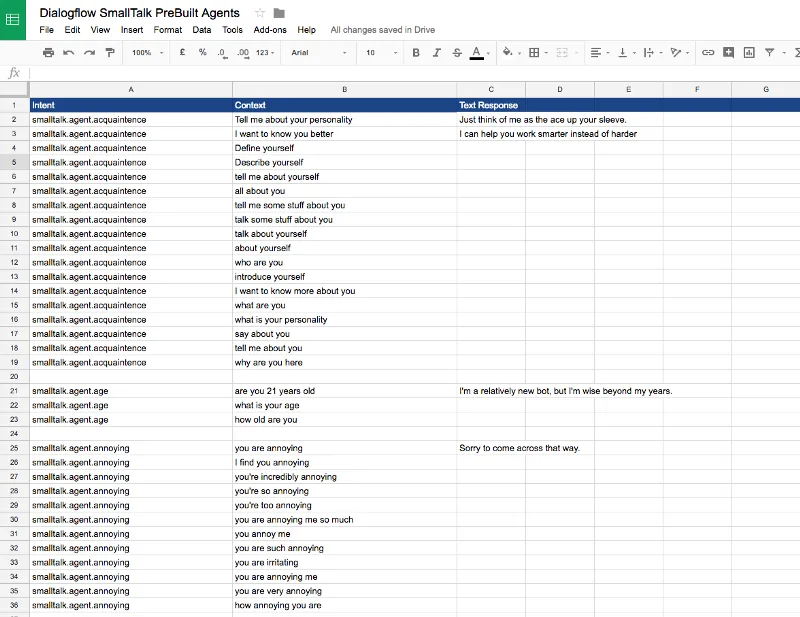Expand horizontal align dropdown arrow
The width and height of the screenshot is (800, 617).
tap(608, 53)
